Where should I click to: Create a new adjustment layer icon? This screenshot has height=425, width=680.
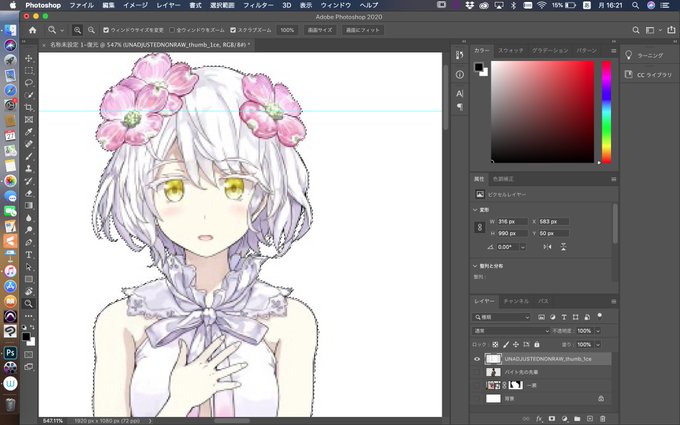[565, 418]
